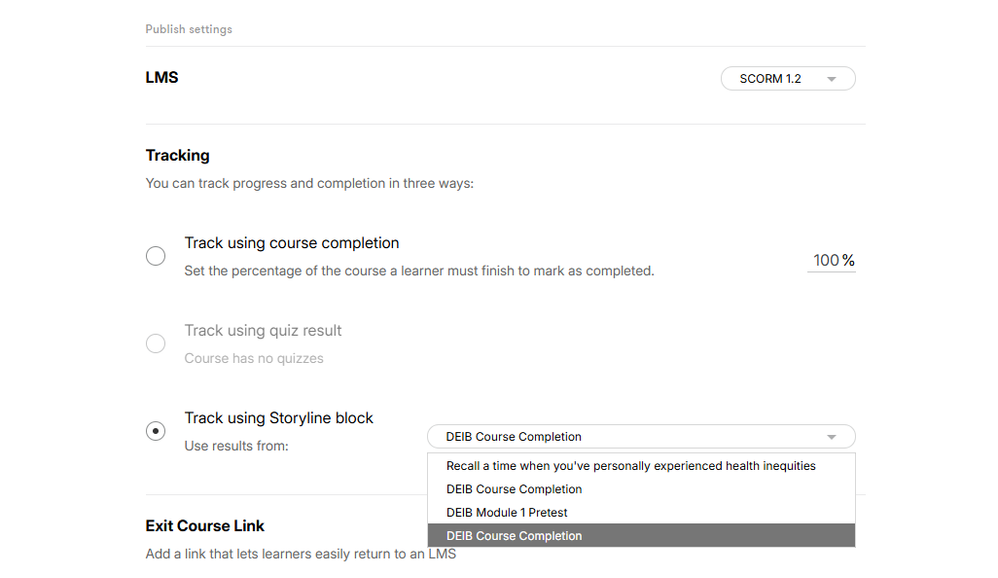Select the 'Track using quiz result' radio button
The image size is (998, 578).
[156, 344]
